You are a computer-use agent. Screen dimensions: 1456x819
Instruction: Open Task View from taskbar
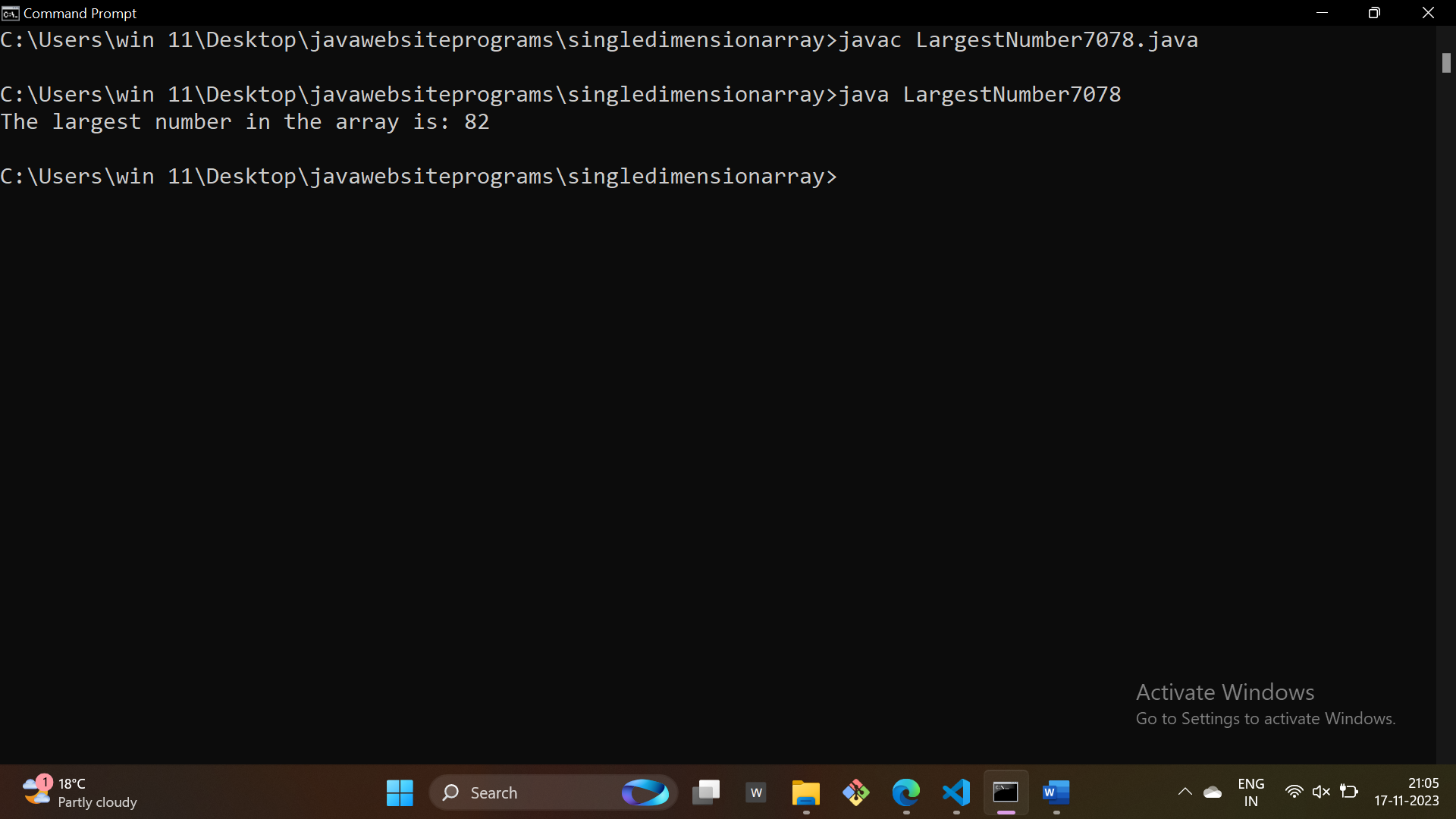[x=706, y=792]
